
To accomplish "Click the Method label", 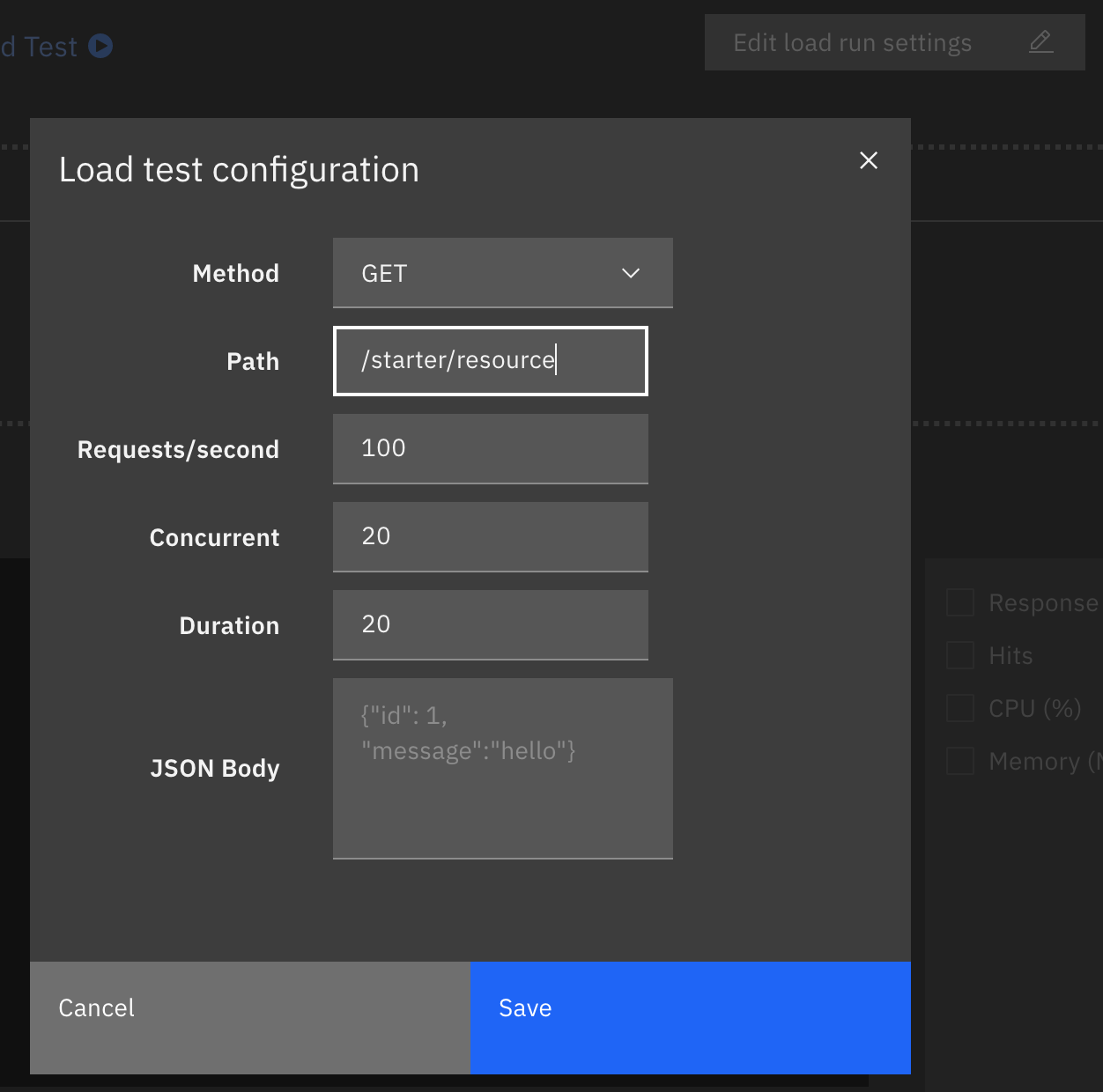I will tap(235, 274).
